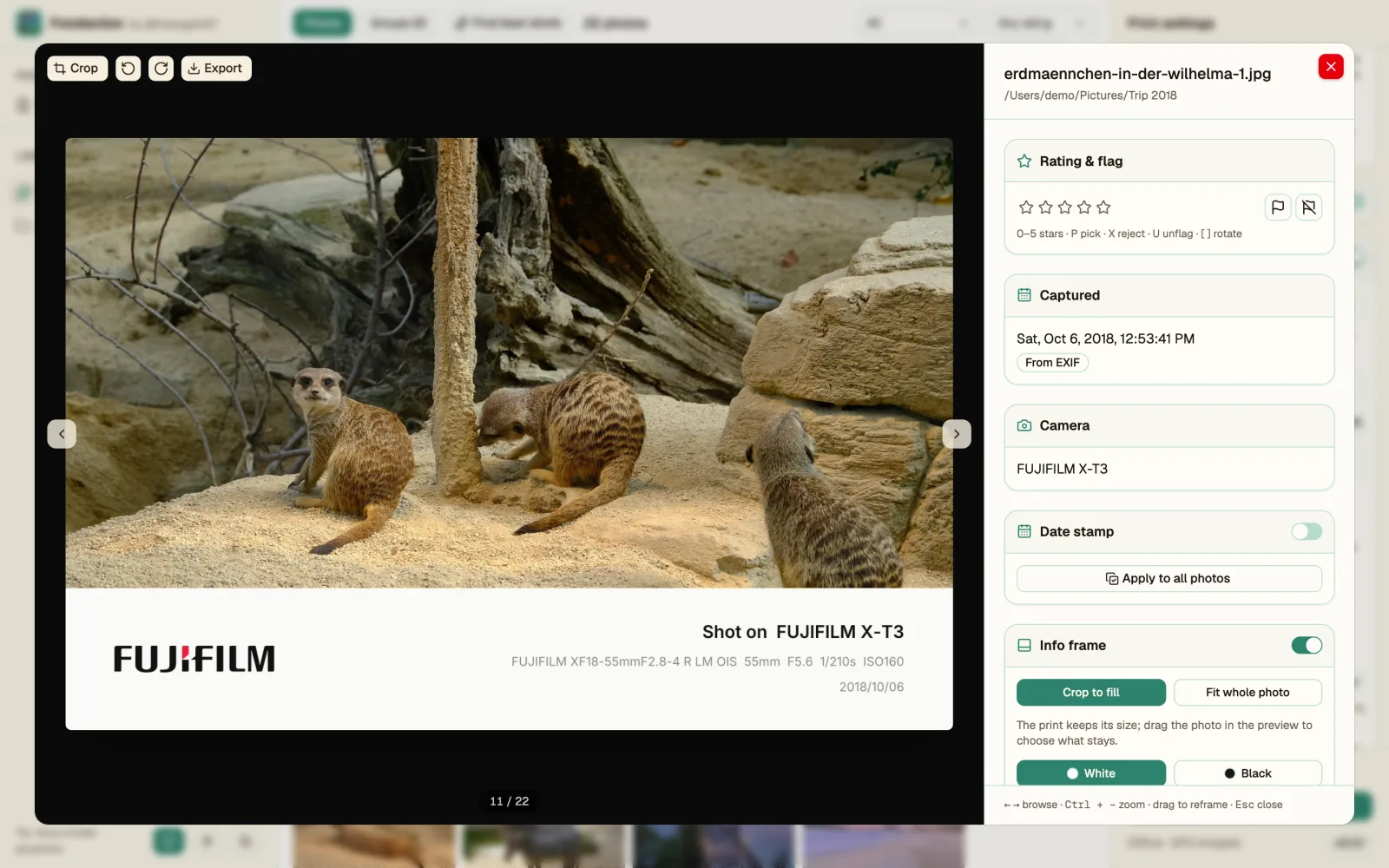Export the current photo

216,69
